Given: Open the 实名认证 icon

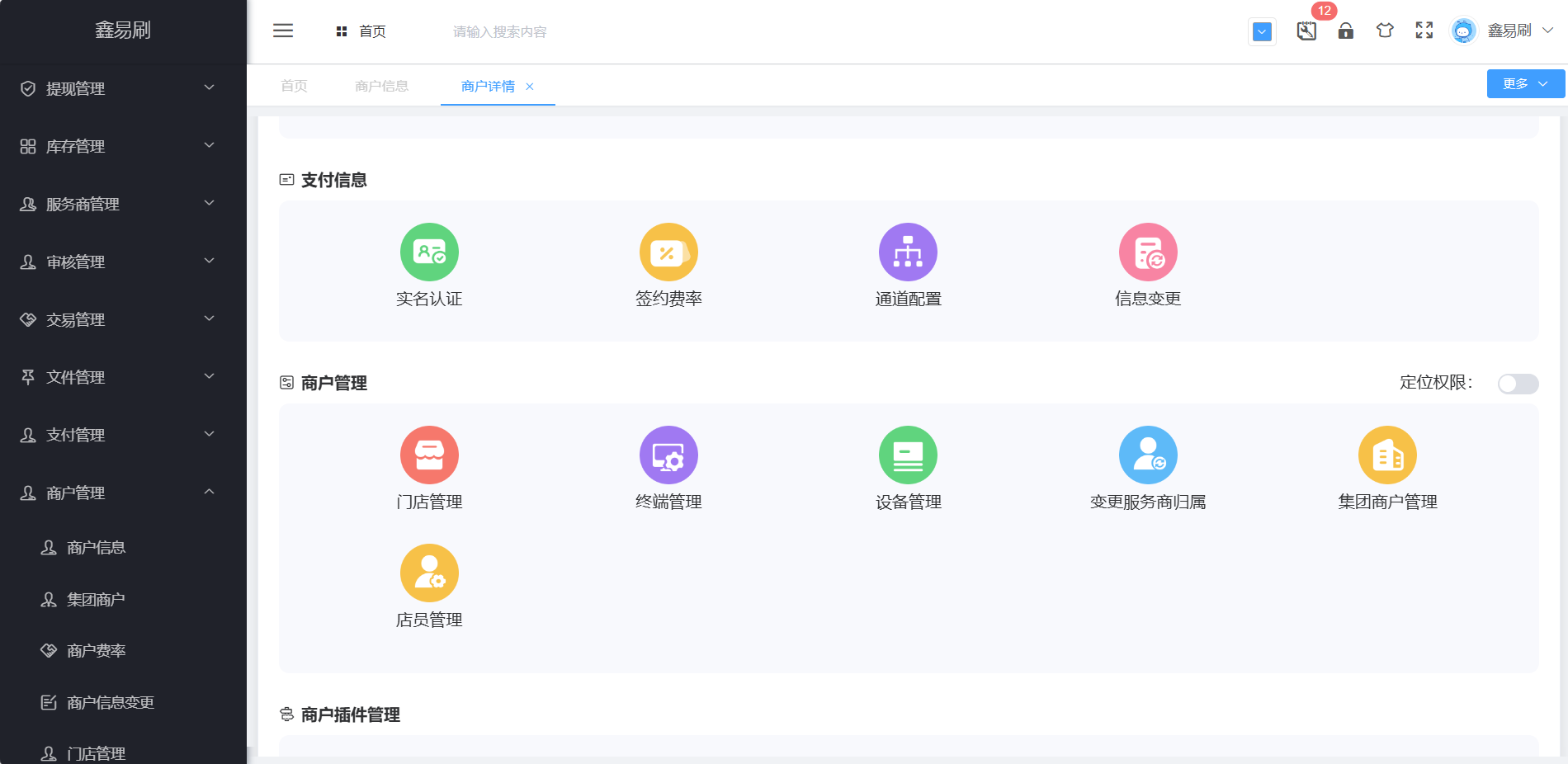Looking at the screenshot, I should (429, 252).
